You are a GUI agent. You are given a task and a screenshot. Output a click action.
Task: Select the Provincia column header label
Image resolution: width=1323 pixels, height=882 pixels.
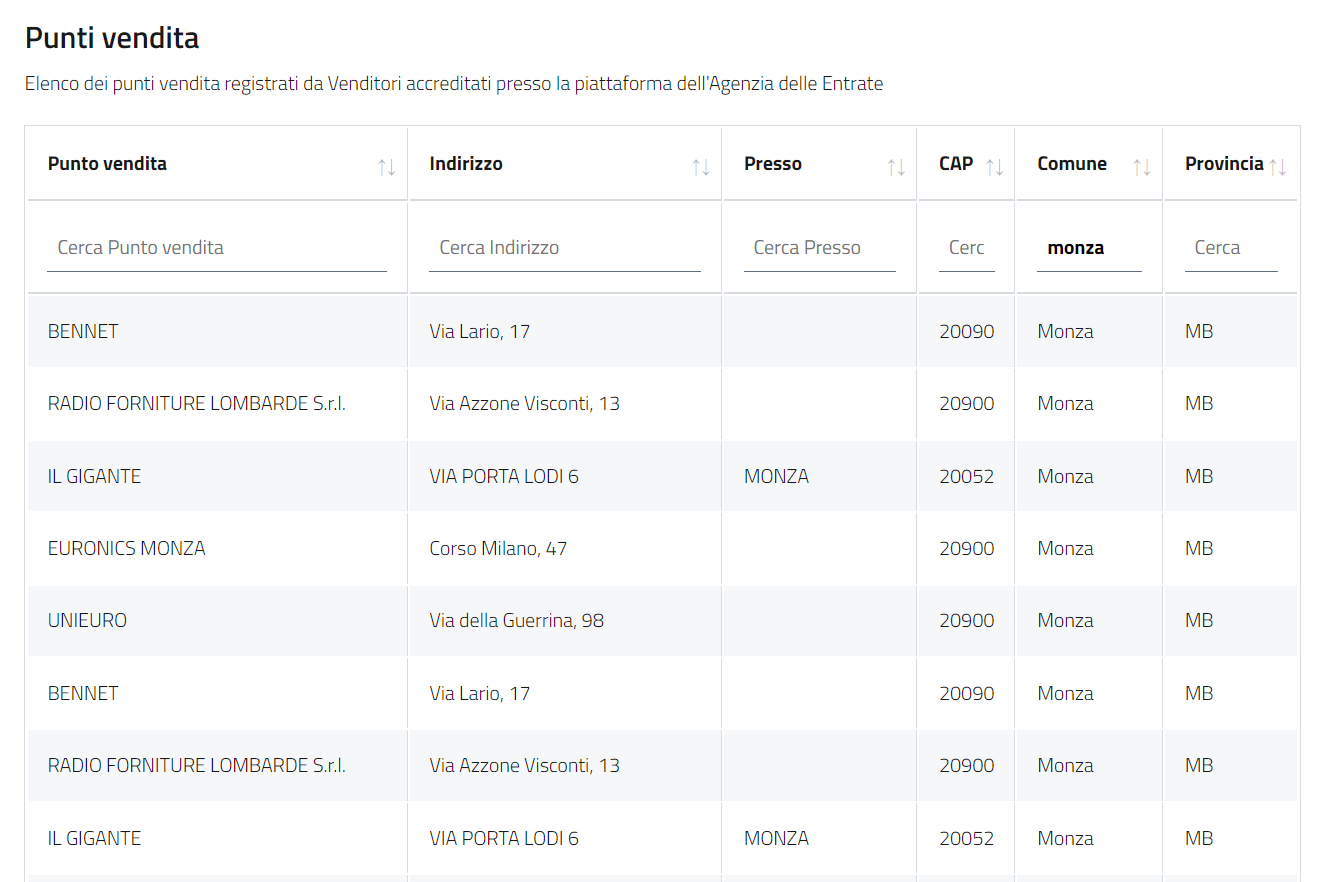(1224, 164)
